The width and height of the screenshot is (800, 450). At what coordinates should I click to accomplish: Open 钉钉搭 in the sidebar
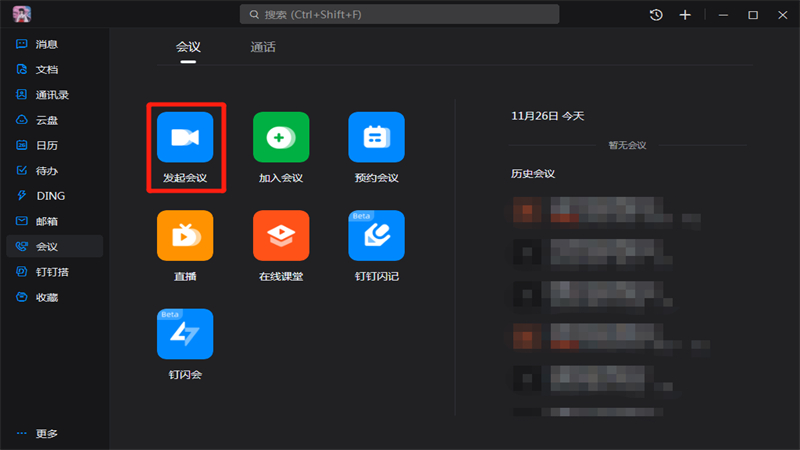pos(55,272)
